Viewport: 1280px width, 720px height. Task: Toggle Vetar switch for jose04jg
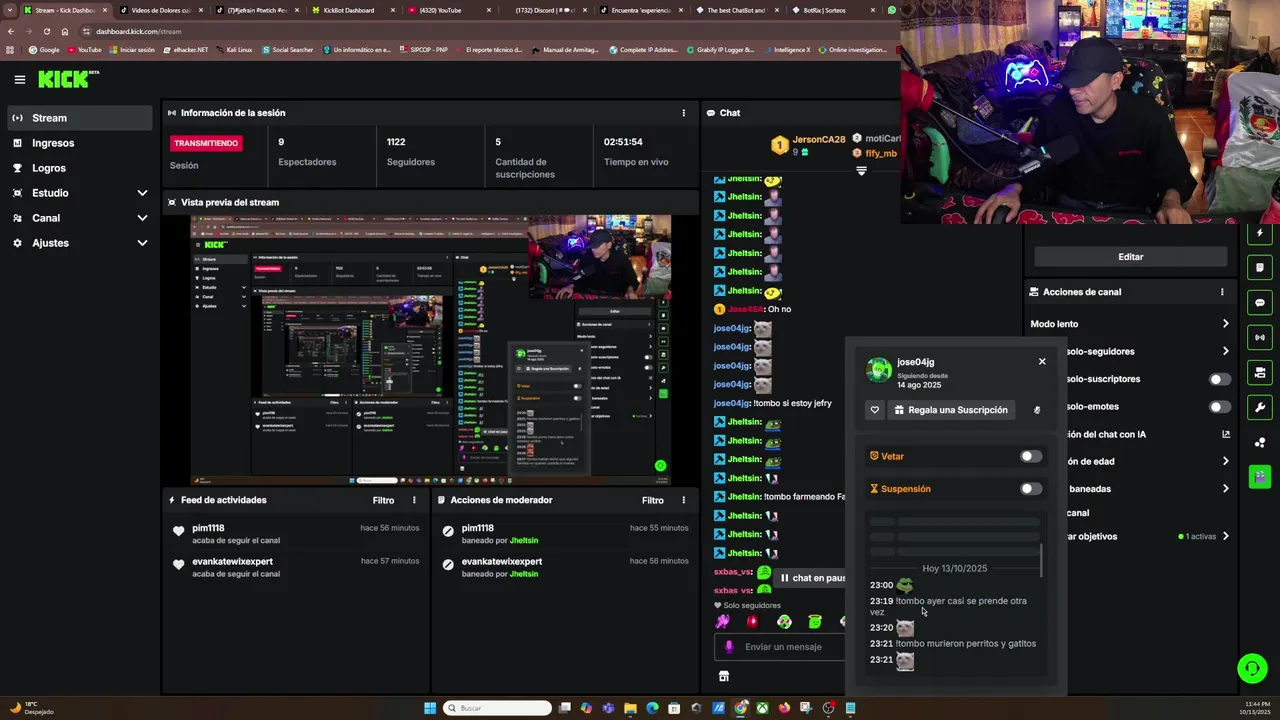[1031, 456]
